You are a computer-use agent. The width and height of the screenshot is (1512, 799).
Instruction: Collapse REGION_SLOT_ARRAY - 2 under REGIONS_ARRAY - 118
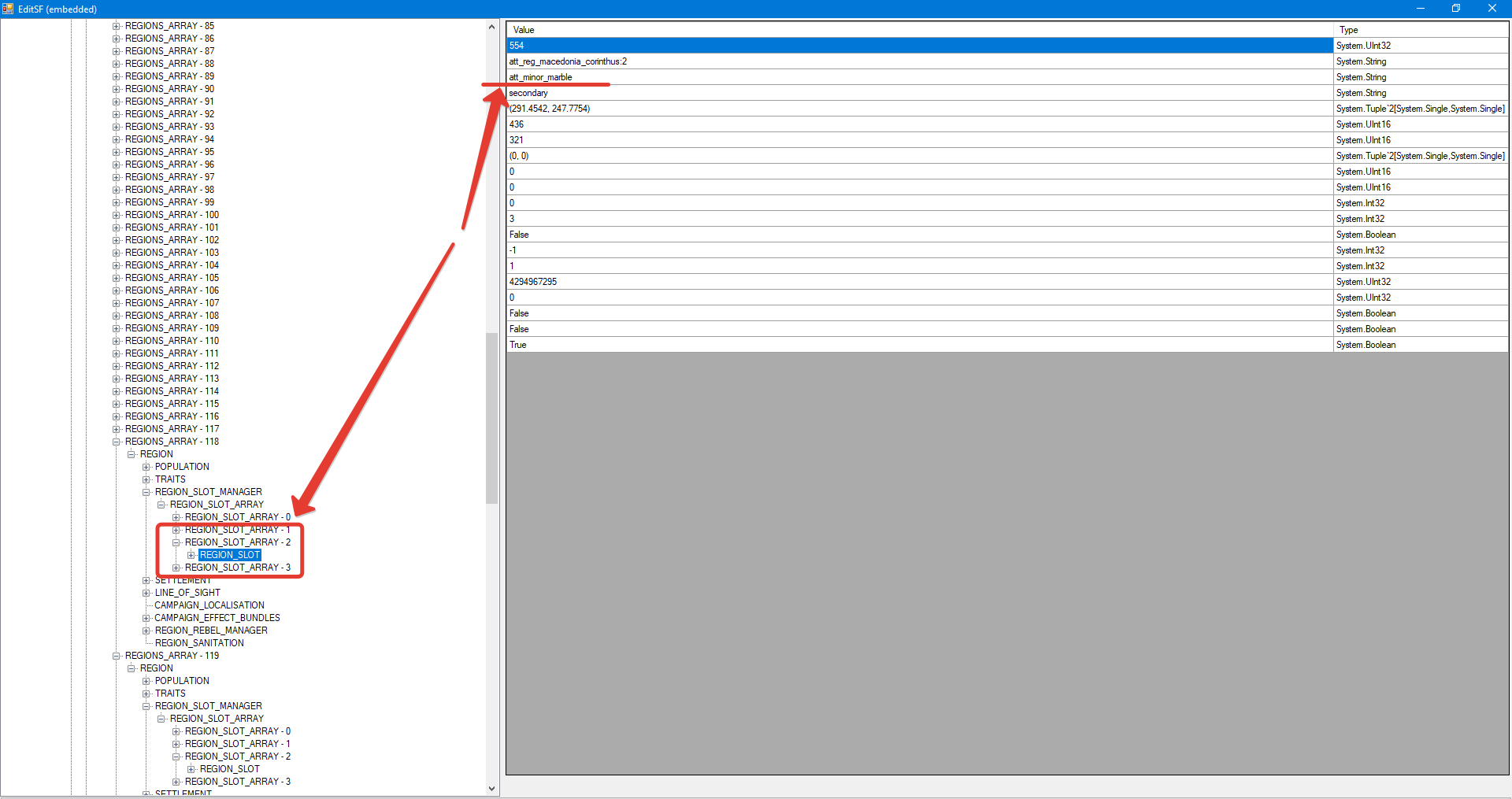[176, 542]
